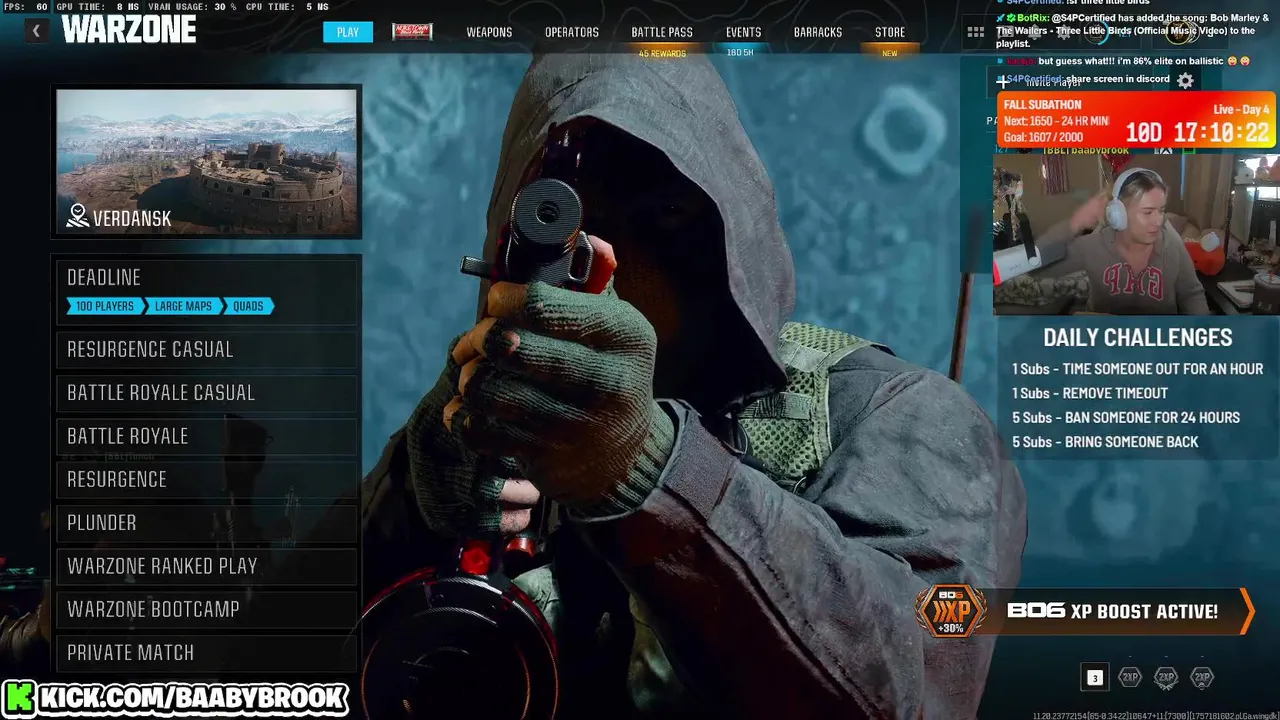Image resolution: width=1280 pixels, height=720 pixels.
Task: Click the NEW label under Store
Action: (x=889, y=53)
